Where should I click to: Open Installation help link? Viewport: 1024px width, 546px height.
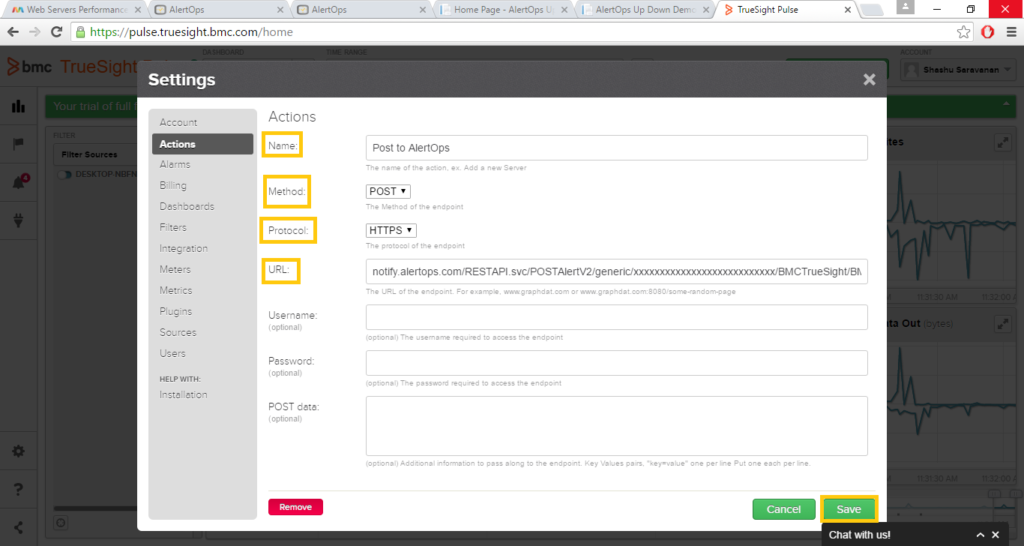184,394
